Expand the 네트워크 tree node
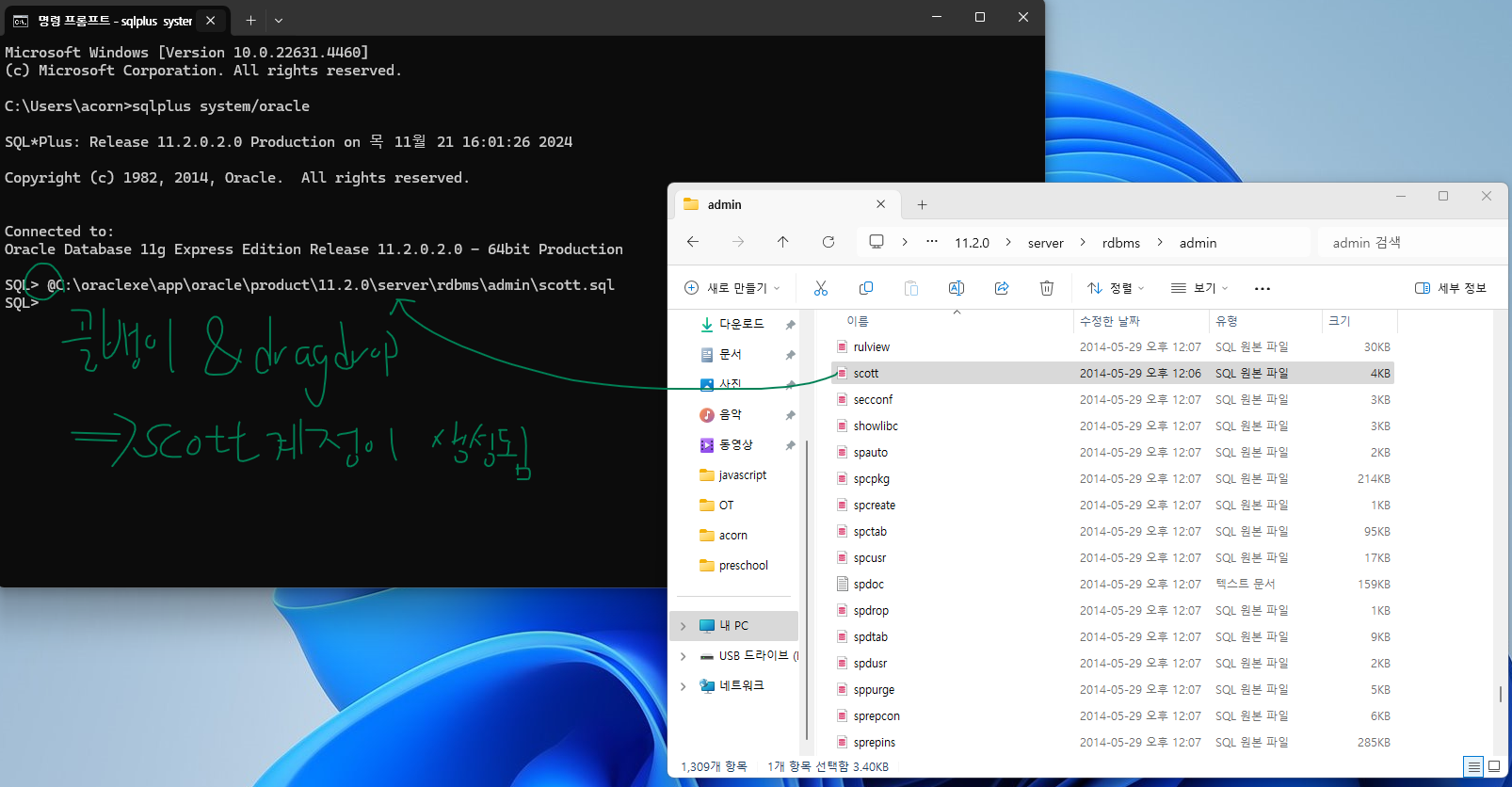Viewport: 1512px width, 787px height. coord(684,686)
